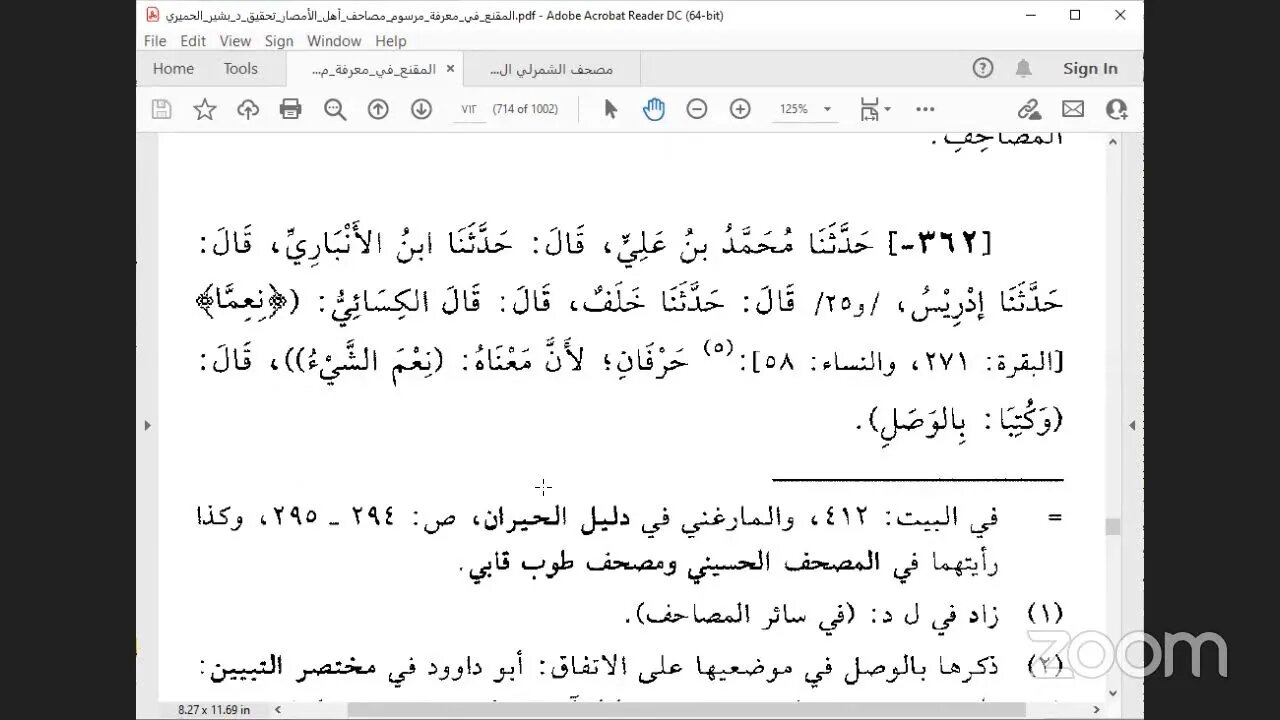Viewport: 1280px width, 720px height.
Task: Open the Window menu
Action: click(x=334, y=41)
